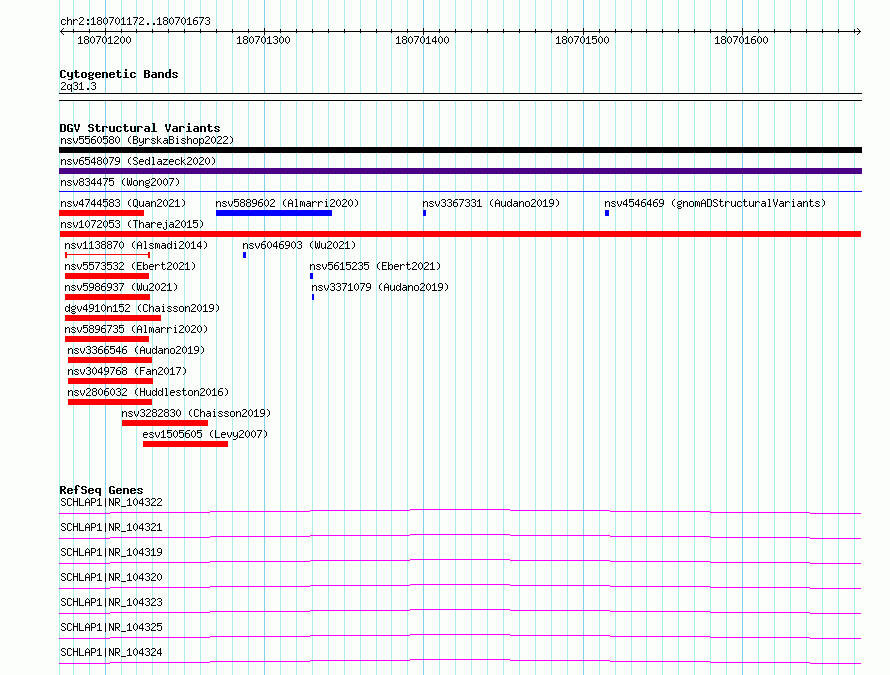Click blue marker under nsv5615235

coord(312,276)
